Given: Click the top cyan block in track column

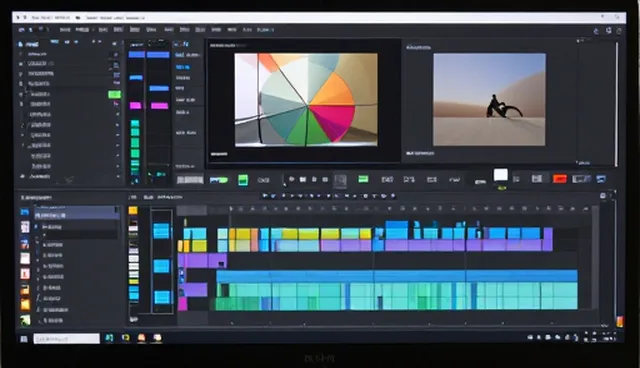Looking at the screenshot, I should [x=161, y=231].
